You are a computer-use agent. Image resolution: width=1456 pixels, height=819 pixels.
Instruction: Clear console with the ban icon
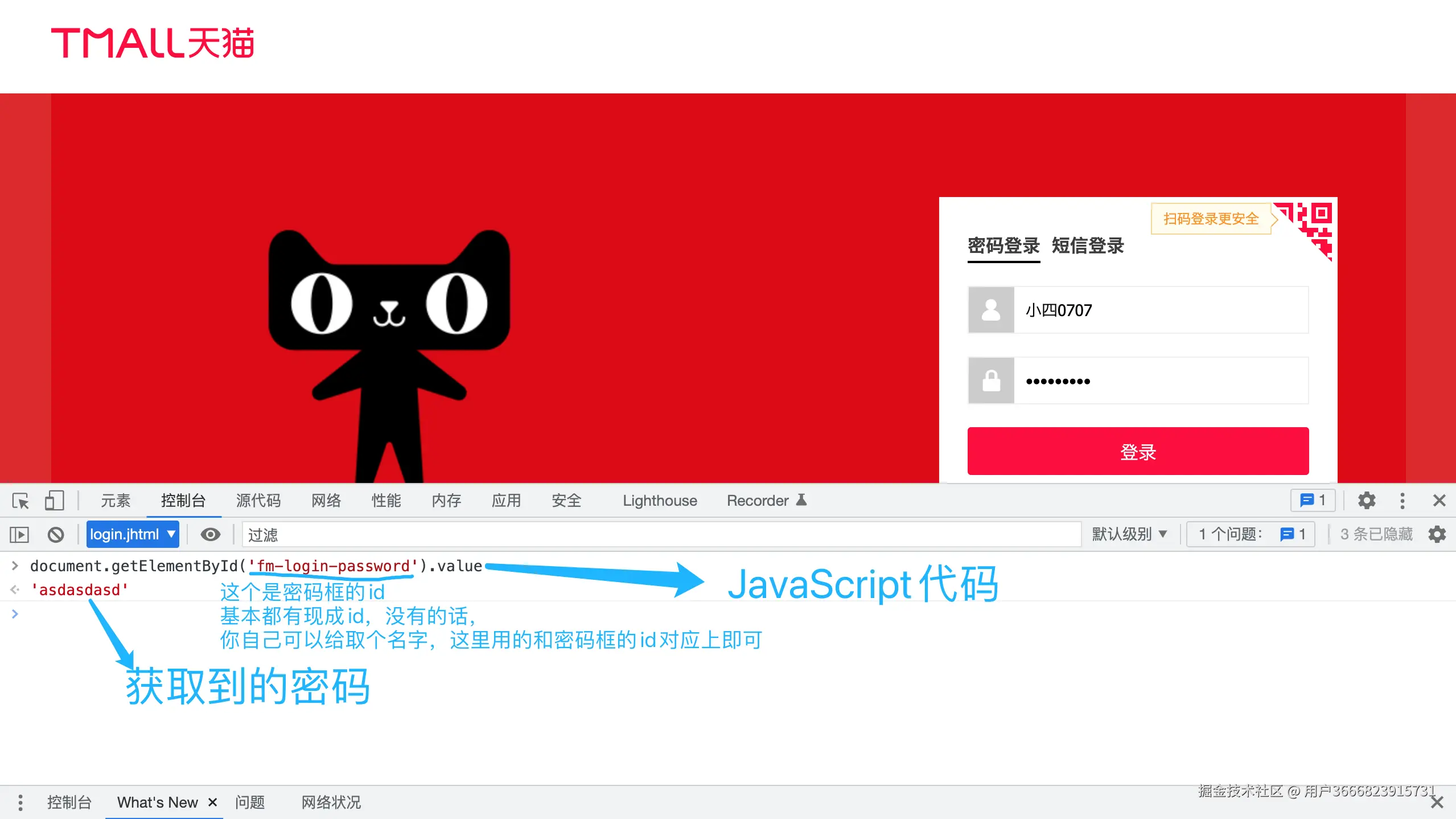(x=56, y=534)
